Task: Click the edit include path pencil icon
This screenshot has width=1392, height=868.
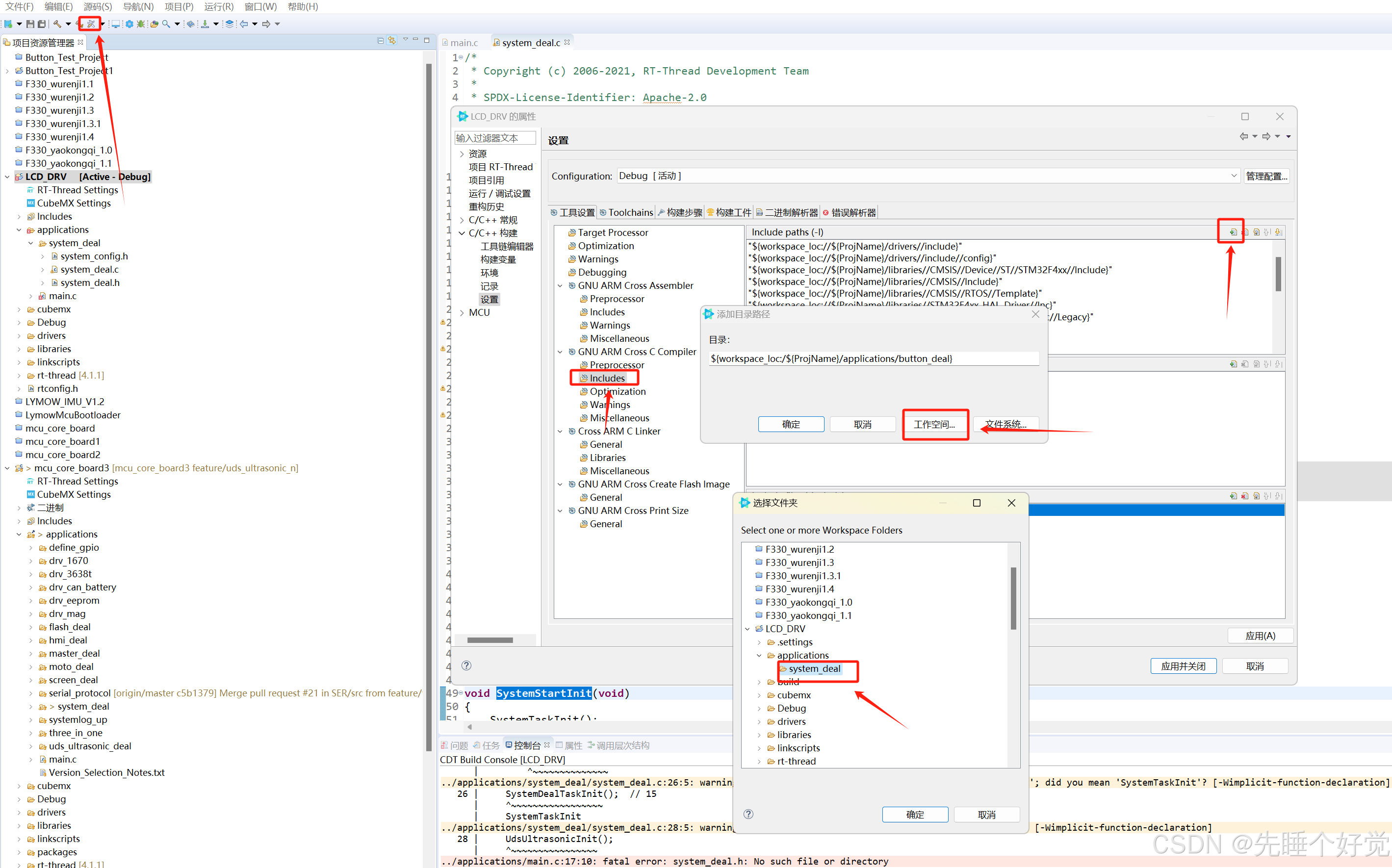Action: point(1257,232)
